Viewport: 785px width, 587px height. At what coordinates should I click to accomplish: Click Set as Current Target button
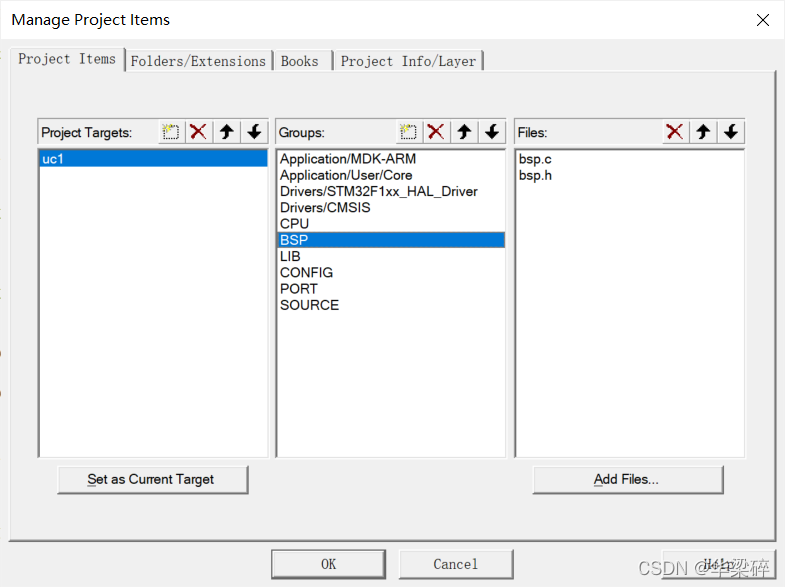click(153, 479)
